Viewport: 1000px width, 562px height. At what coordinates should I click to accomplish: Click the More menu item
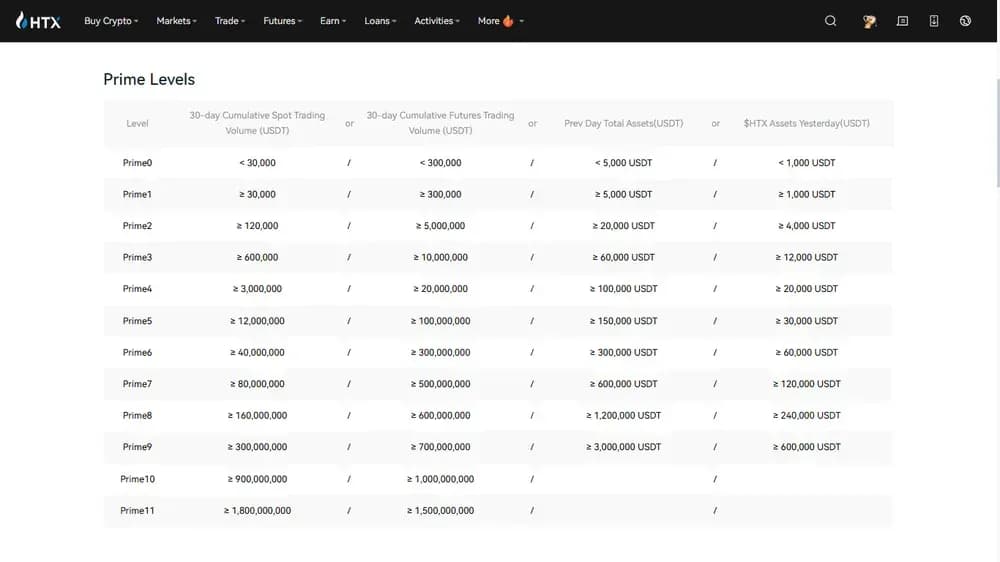tap(489, 21)
